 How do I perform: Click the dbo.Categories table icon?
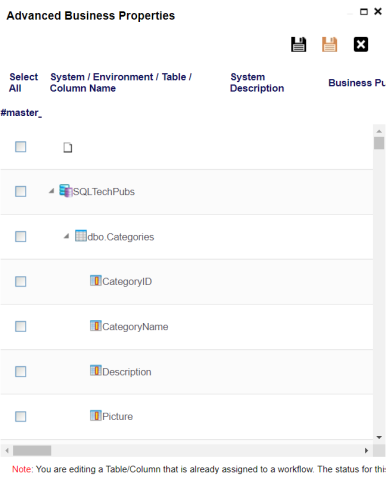[81, 236]
